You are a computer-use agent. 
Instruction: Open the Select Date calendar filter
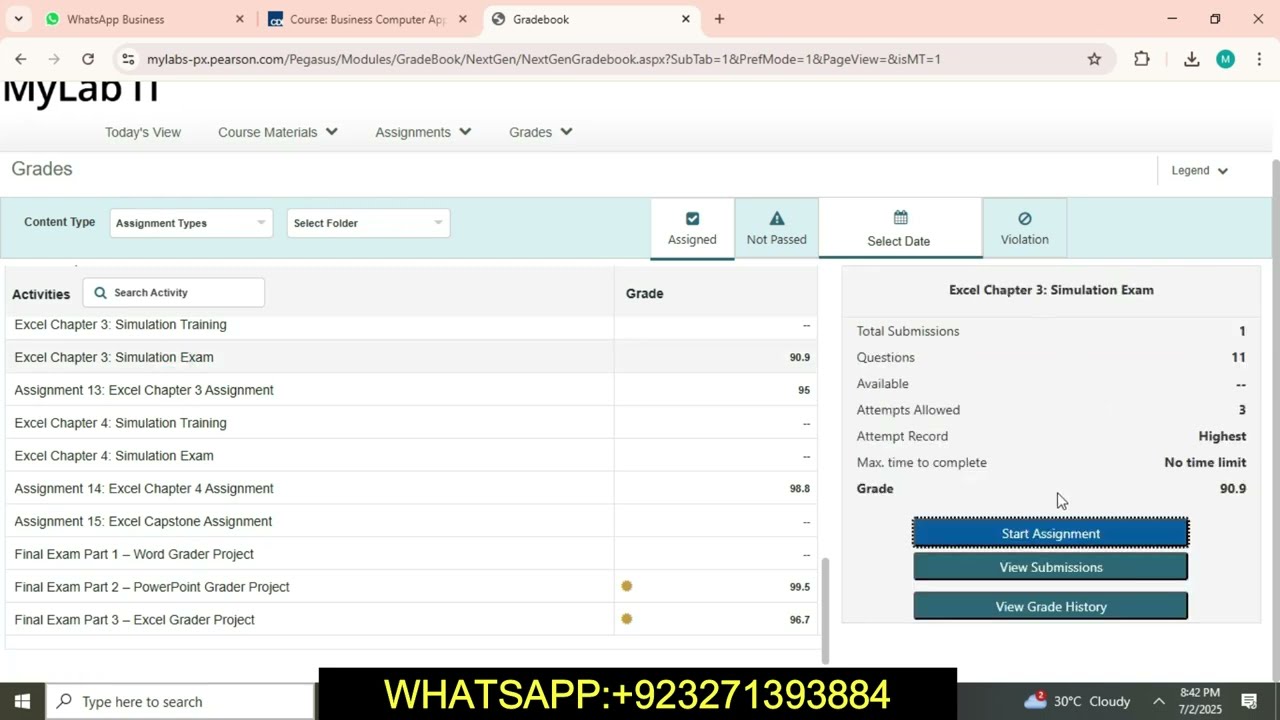(899, 228)
